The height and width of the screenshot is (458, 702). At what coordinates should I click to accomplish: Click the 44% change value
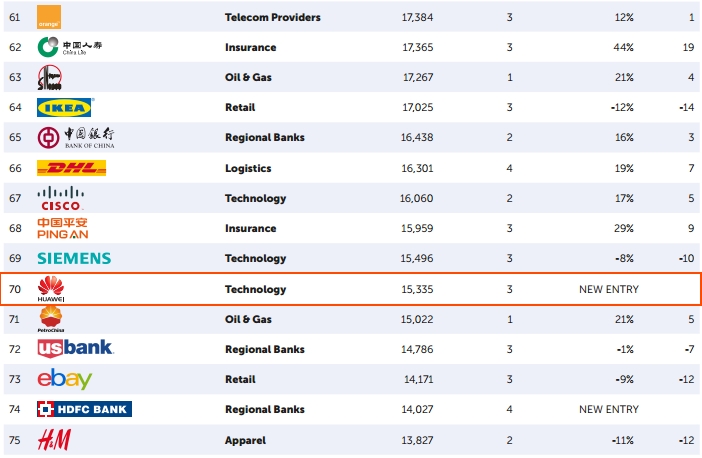click(624, 47)
